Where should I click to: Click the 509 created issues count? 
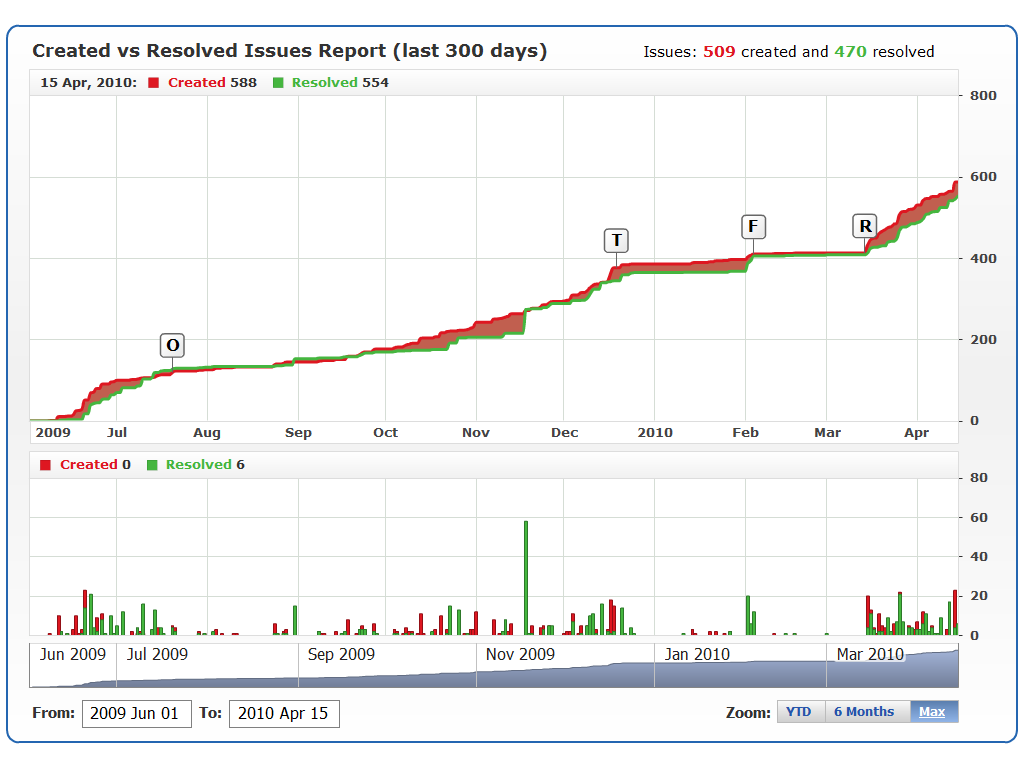(719, 52)
